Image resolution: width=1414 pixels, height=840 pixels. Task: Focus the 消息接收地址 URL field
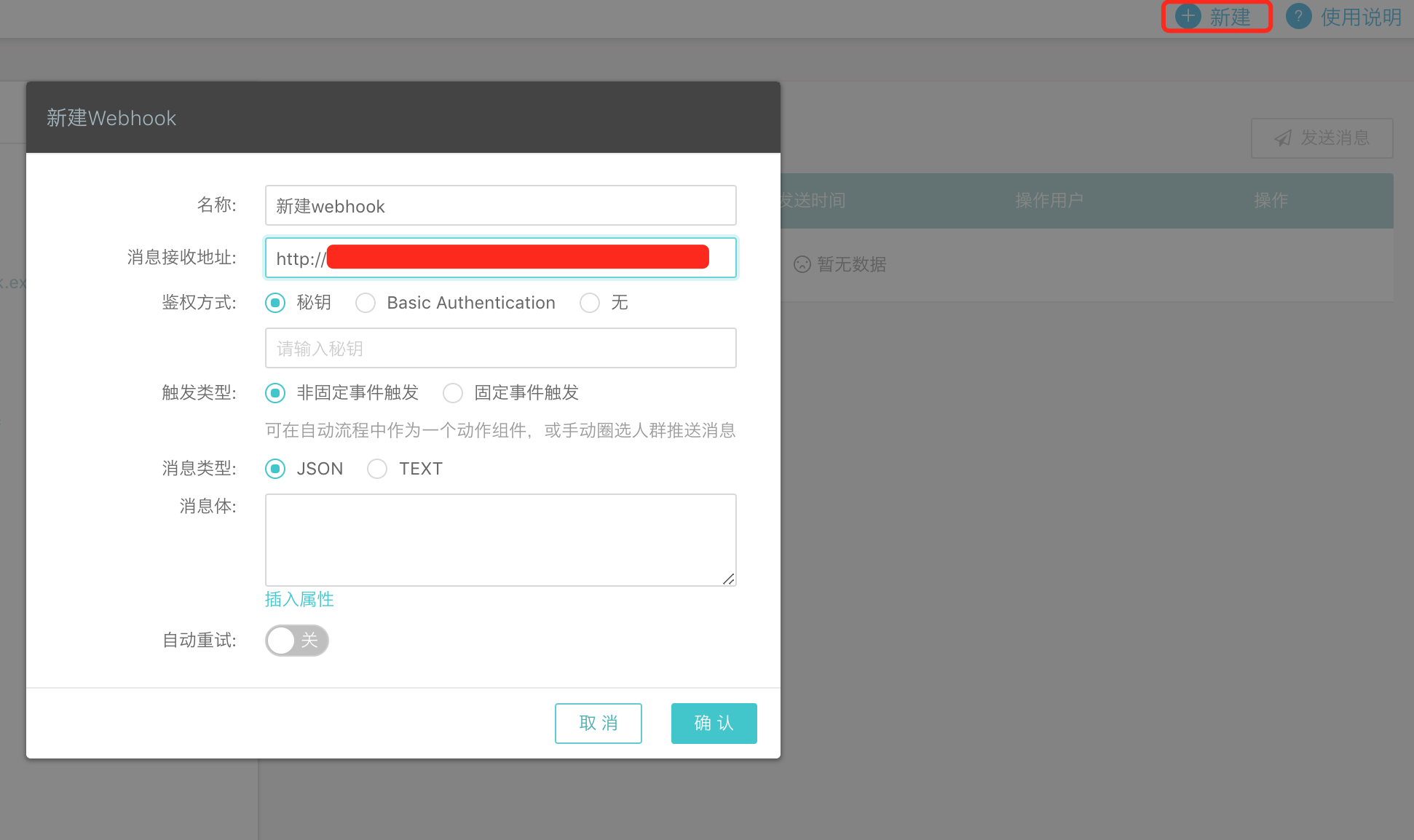[x=501, y=258]
